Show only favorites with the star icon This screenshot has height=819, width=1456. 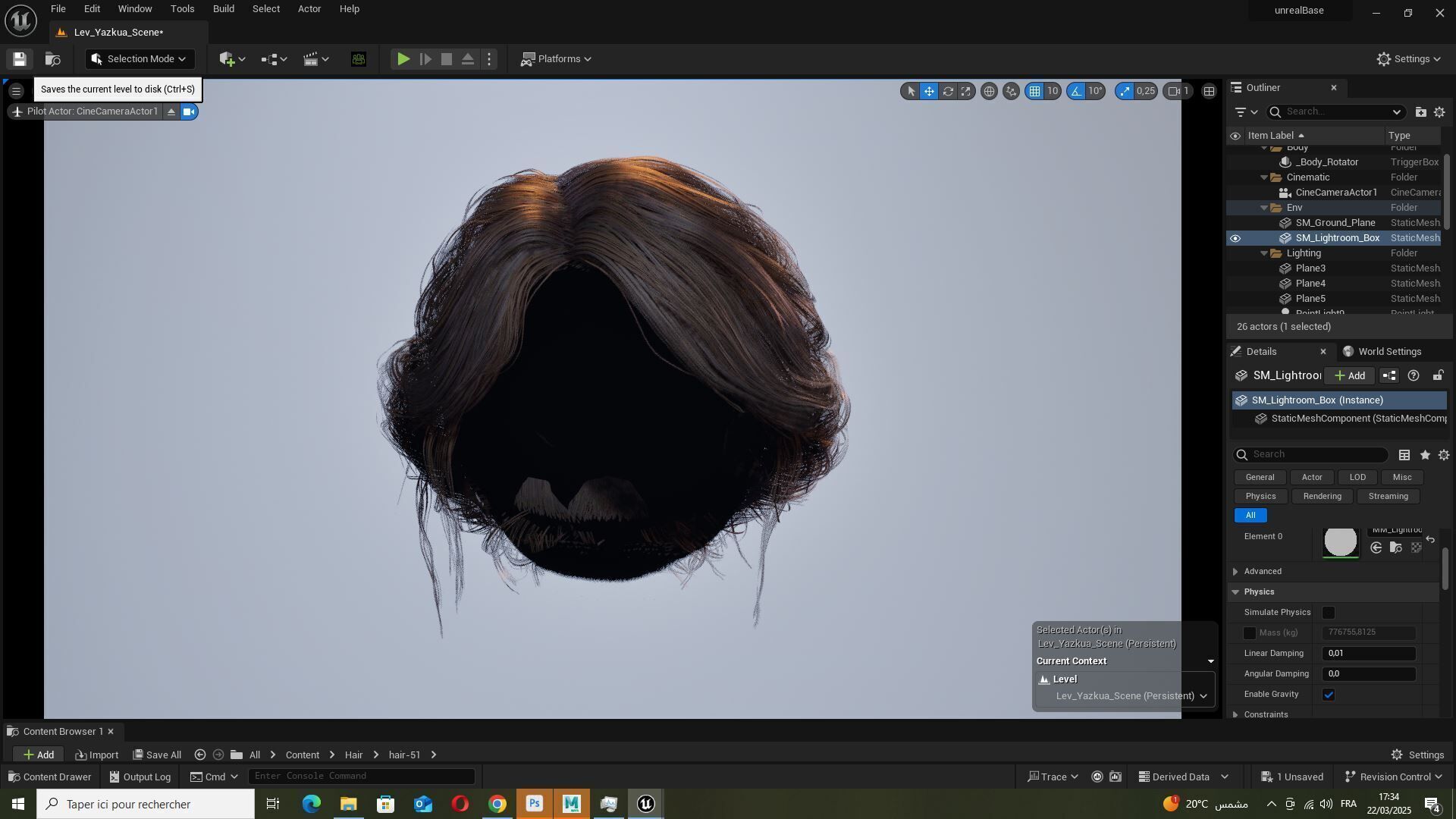(1425, 455)
